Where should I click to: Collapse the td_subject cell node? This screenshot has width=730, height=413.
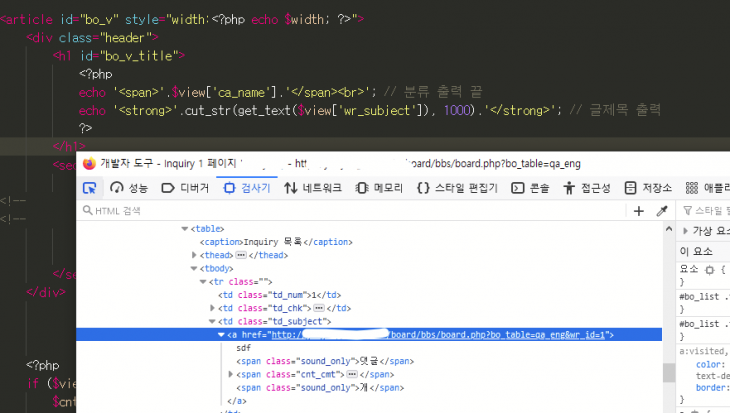point(212,321)
